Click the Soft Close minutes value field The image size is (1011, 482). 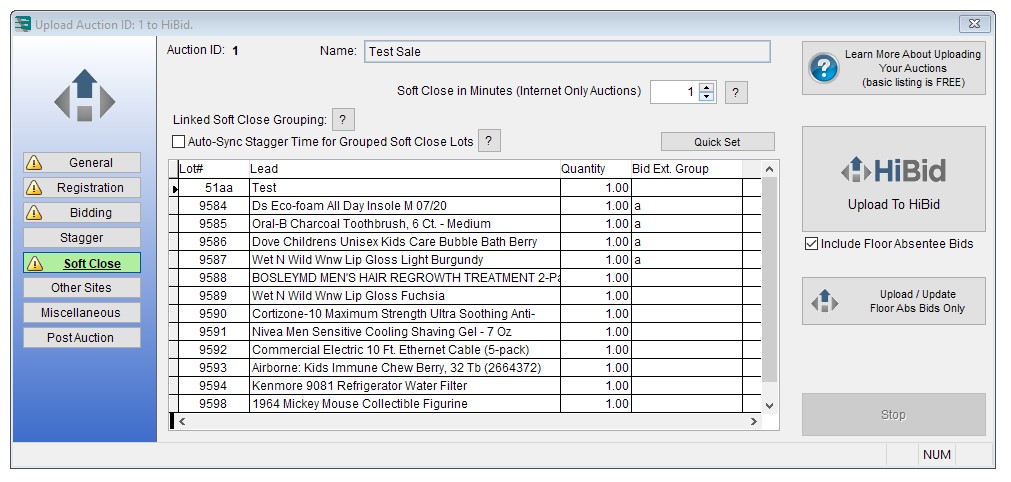point(675,92)
